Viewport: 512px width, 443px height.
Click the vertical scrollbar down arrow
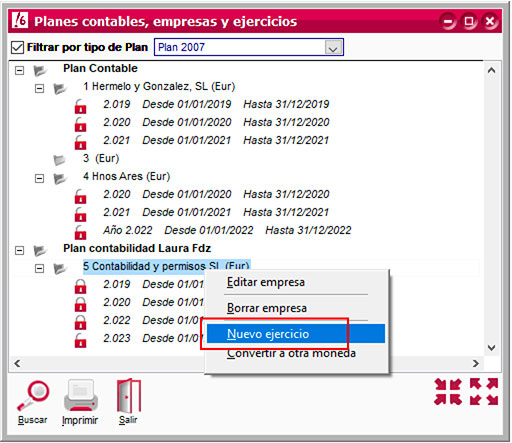coord(492,348)
